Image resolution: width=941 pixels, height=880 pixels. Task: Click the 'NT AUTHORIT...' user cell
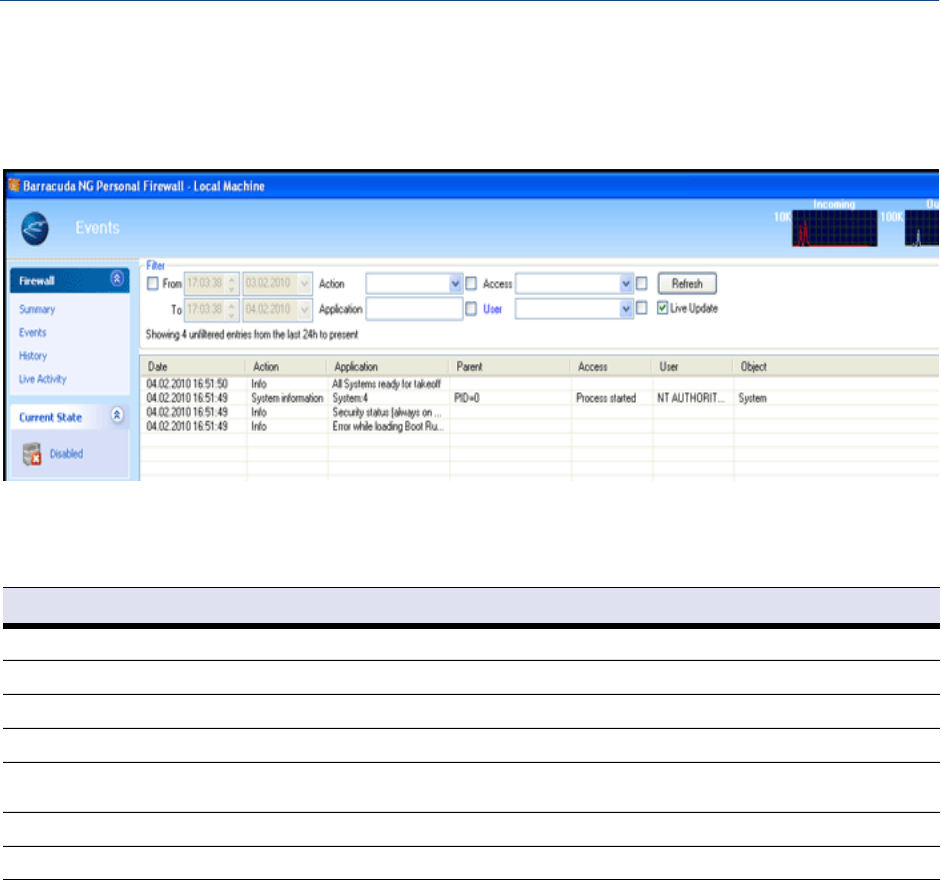pyautogui.click(x=691, y=398)
